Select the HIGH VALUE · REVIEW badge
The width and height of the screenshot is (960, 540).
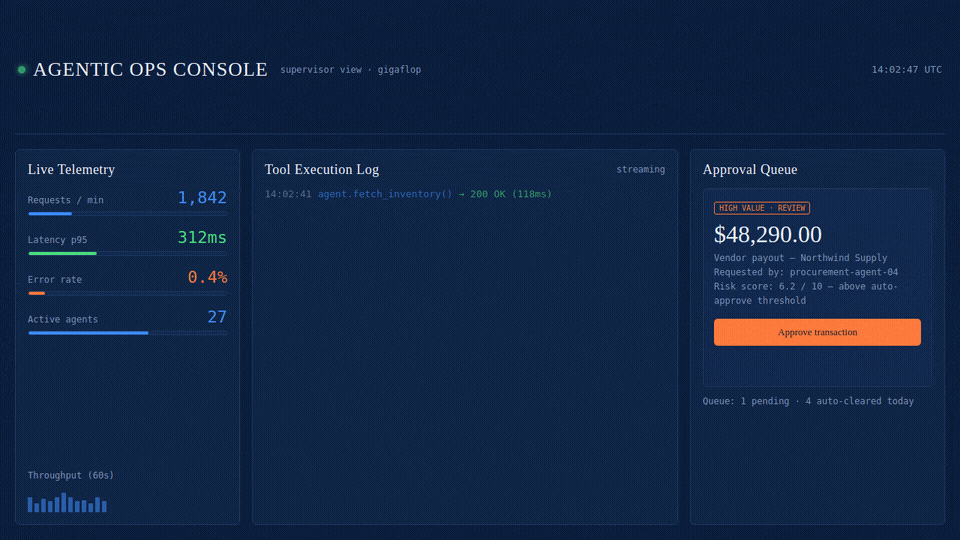(x=762, y=208)
